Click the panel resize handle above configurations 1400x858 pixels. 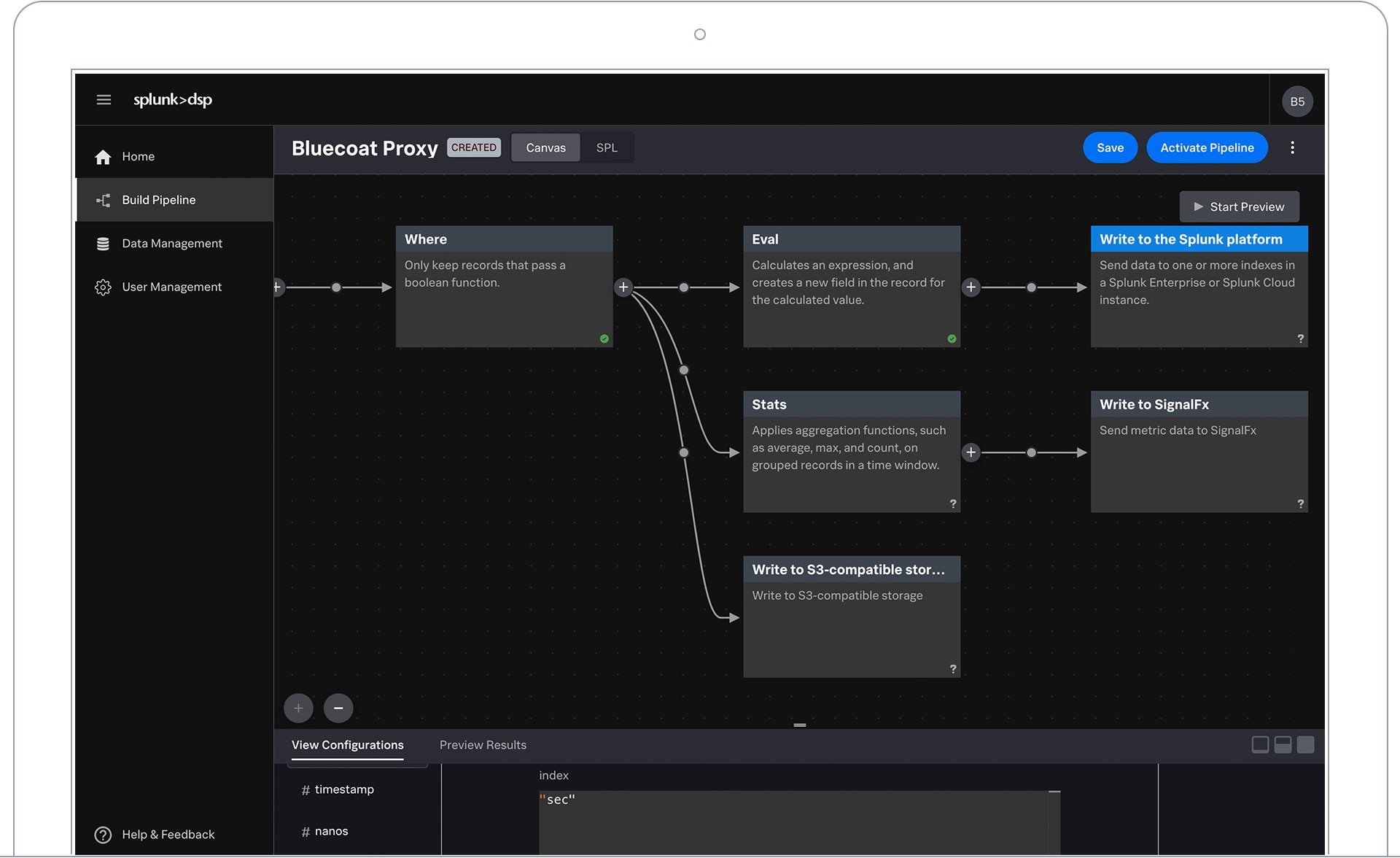click(x=800, y=725)
